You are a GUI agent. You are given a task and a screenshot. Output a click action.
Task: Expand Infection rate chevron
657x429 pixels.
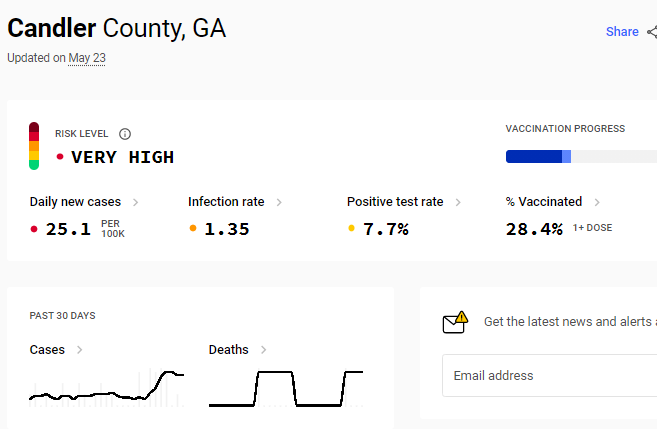click(279, 202)
